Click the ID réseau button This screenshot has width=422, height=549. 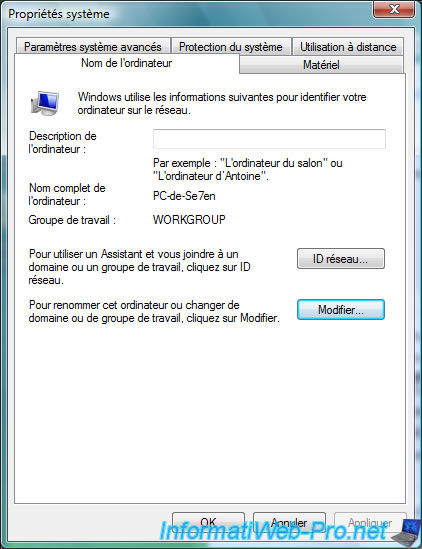341,259
